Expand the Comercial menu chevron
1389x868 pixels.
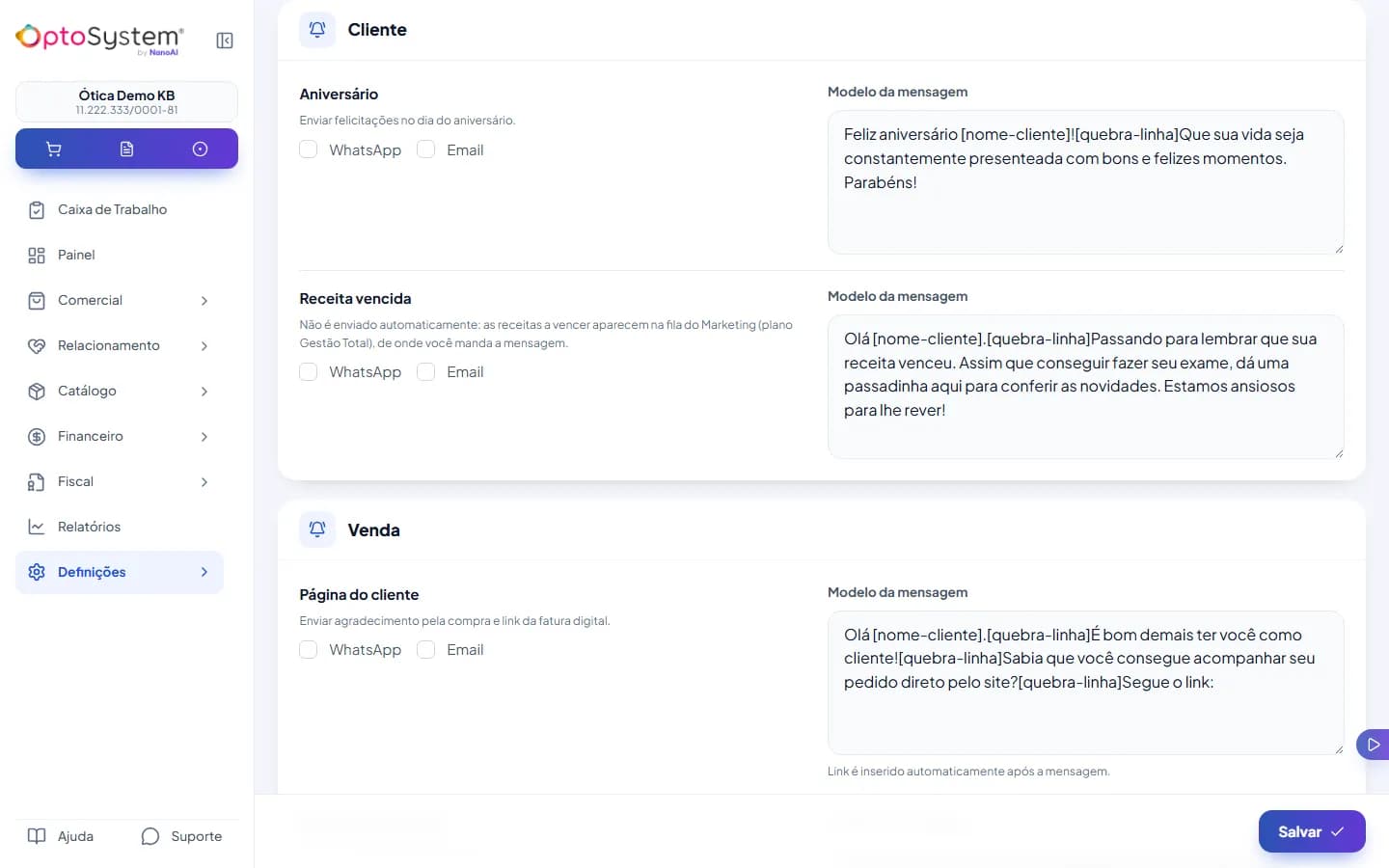pyautogui.click(x=204, y=301)
